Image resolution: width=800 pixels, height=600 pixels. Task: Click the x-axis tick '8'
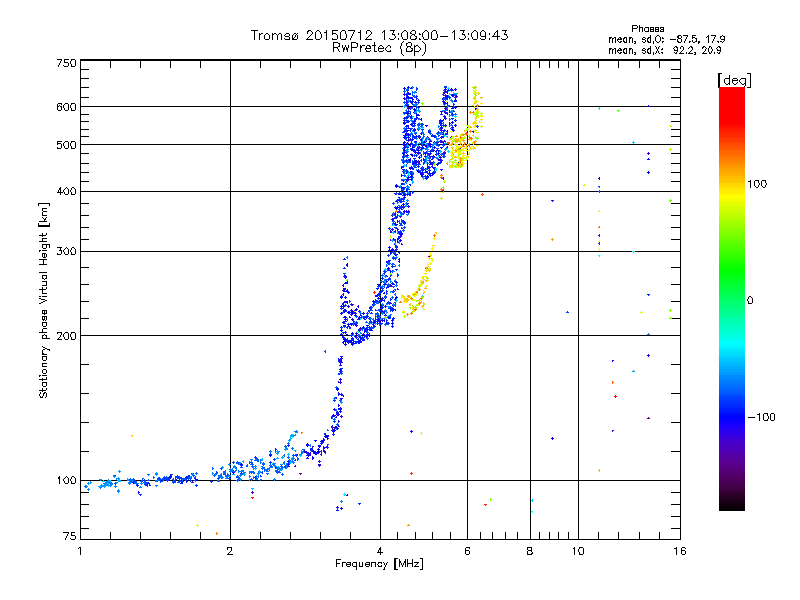click(x=530, y=551)
